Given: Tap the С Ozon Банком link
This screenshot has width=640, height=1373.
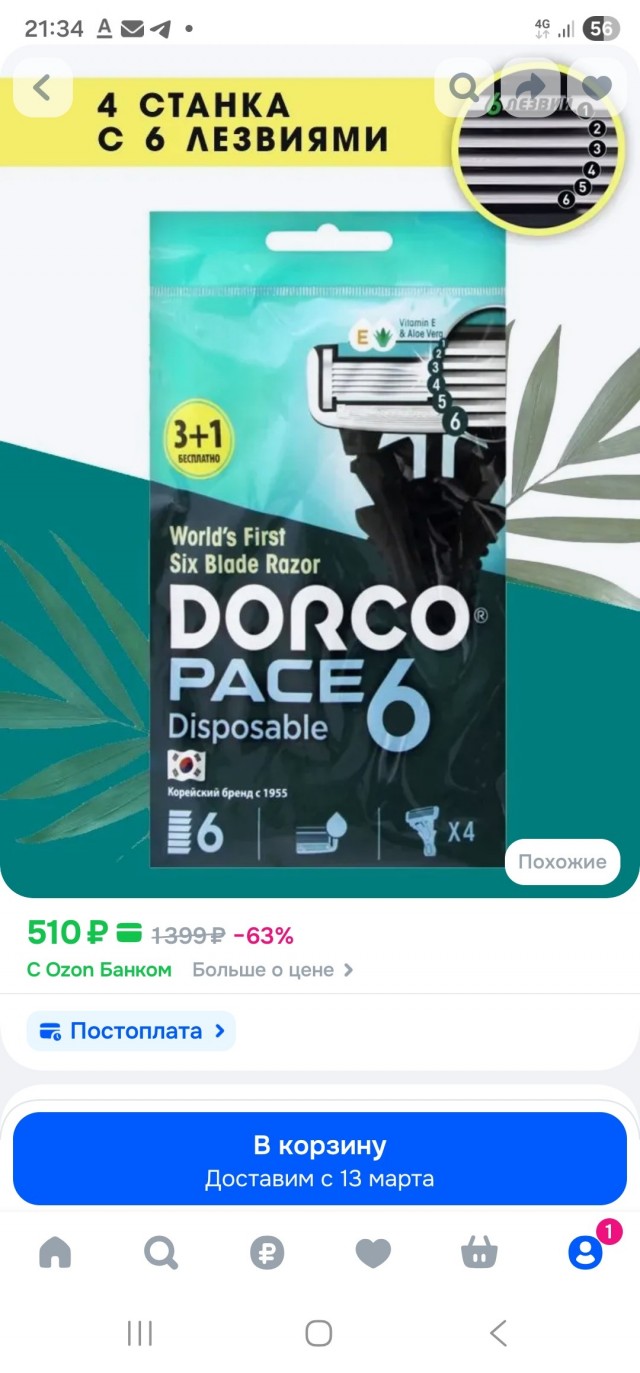Looking at the screenshot, I should (99, 970).
